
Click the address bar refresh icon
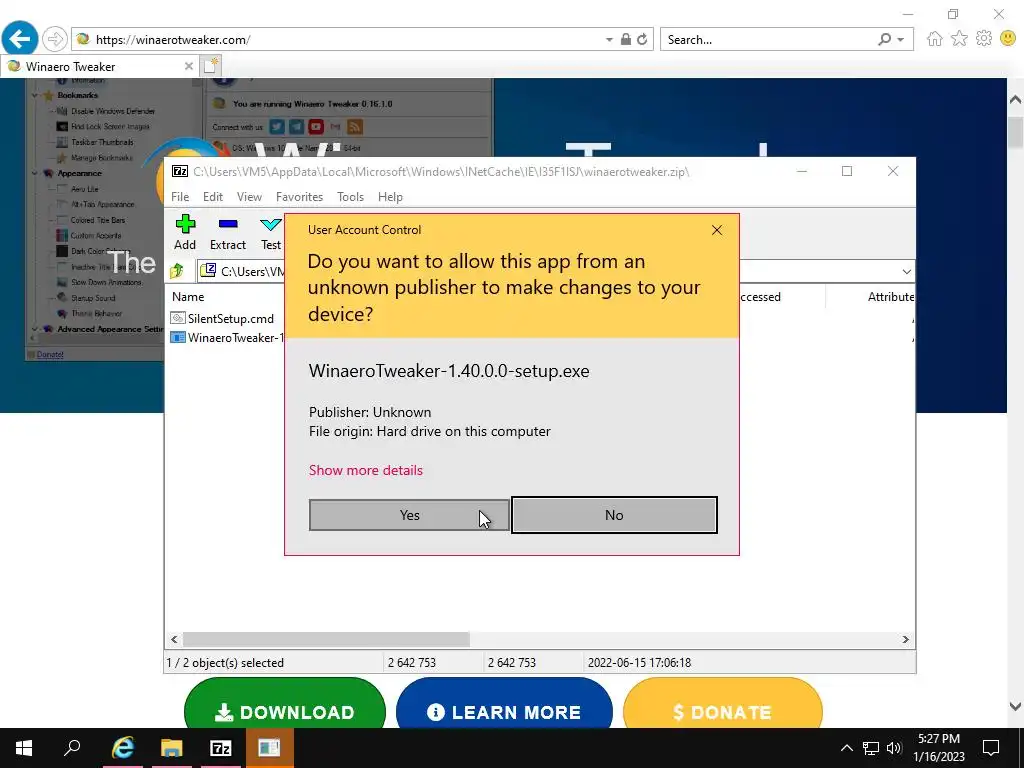pos(642,39)
